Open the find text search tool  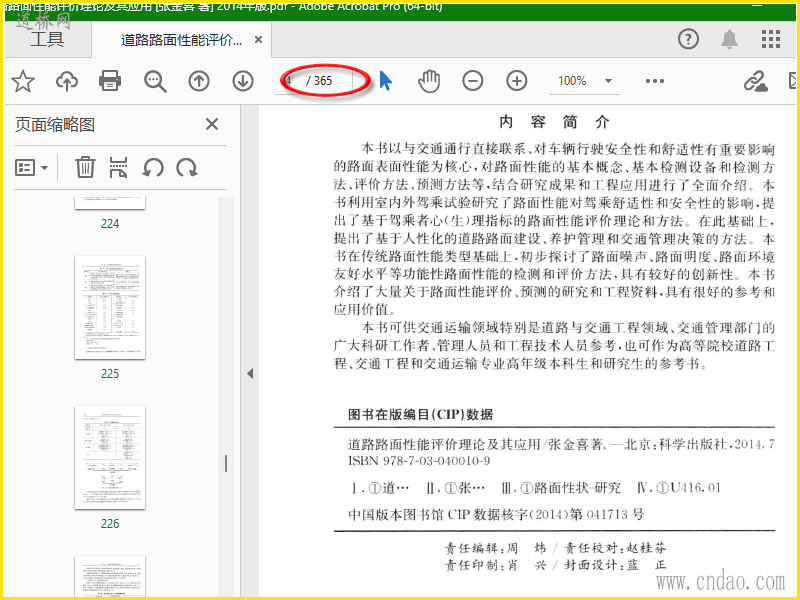tap(155, 81)
